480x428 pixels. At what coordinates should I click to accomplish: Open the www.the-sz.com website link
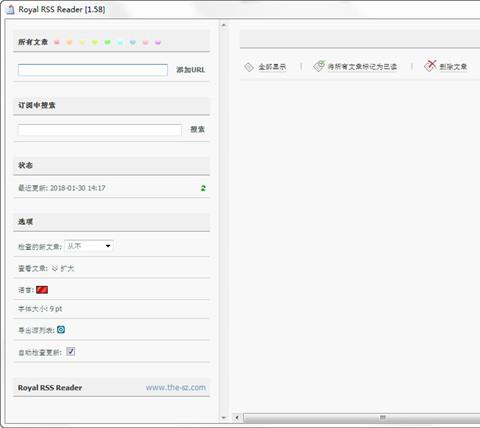tap(176, 387)
